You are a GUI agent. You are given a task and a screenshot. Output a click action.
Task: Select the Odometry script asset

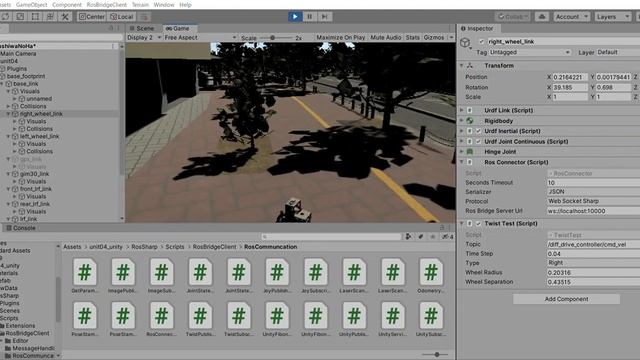[431, 276]
